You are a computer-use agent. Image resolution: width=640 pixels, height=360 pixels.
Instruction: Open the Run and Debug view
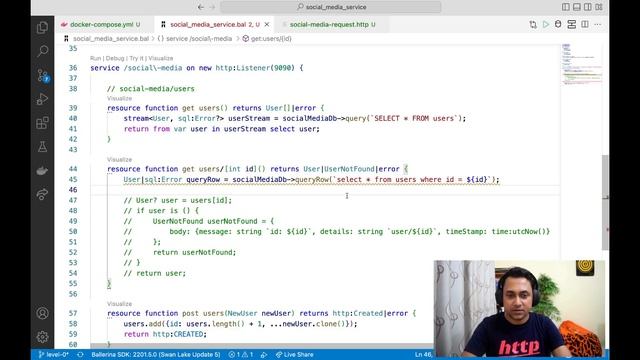pos(42,99)
